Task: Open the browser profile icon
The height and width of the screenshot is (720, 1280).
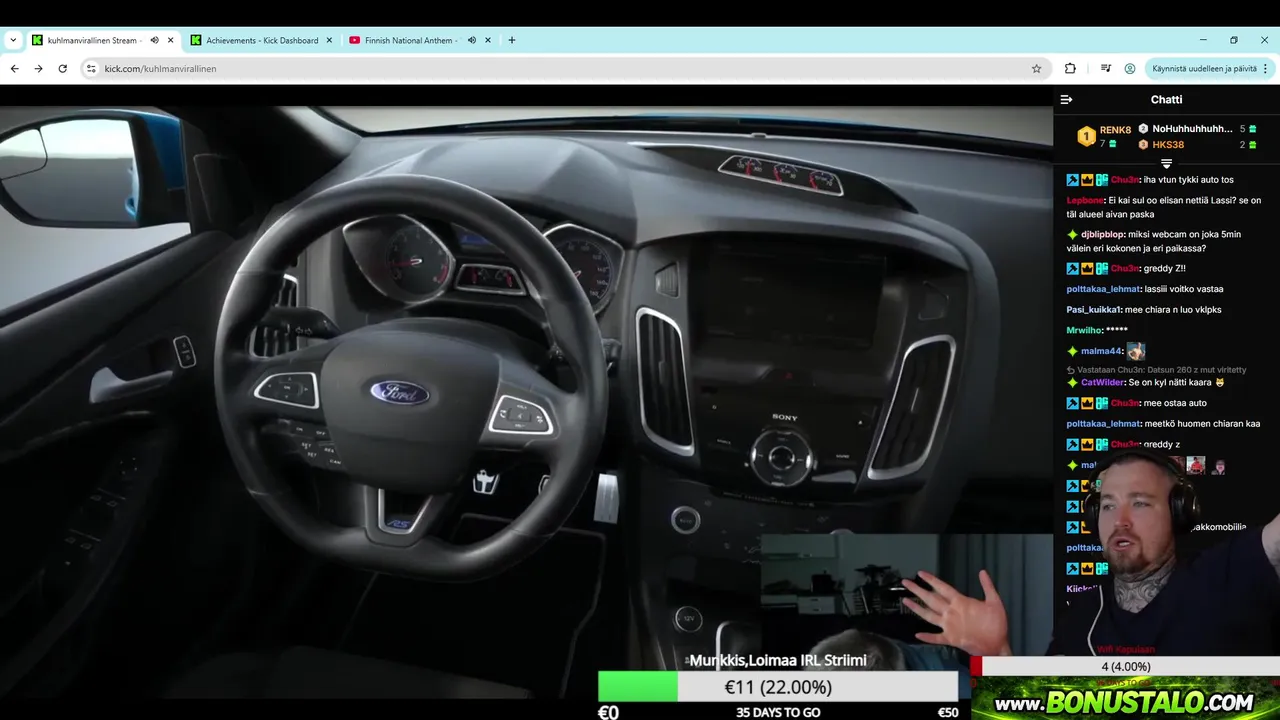Action: (1130, 69)
